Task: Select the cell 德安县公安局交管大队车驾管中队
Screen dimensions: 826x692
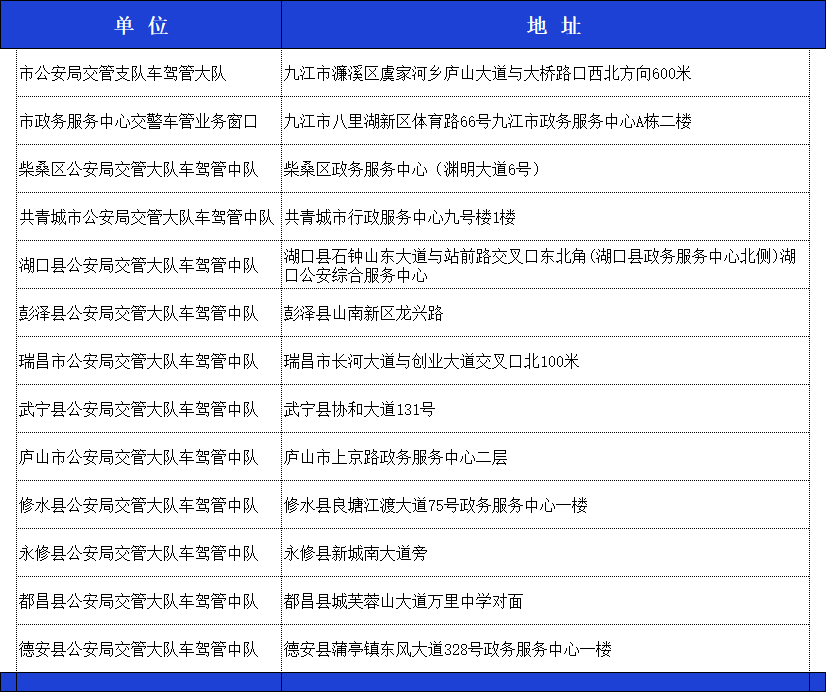Action: 149,648
